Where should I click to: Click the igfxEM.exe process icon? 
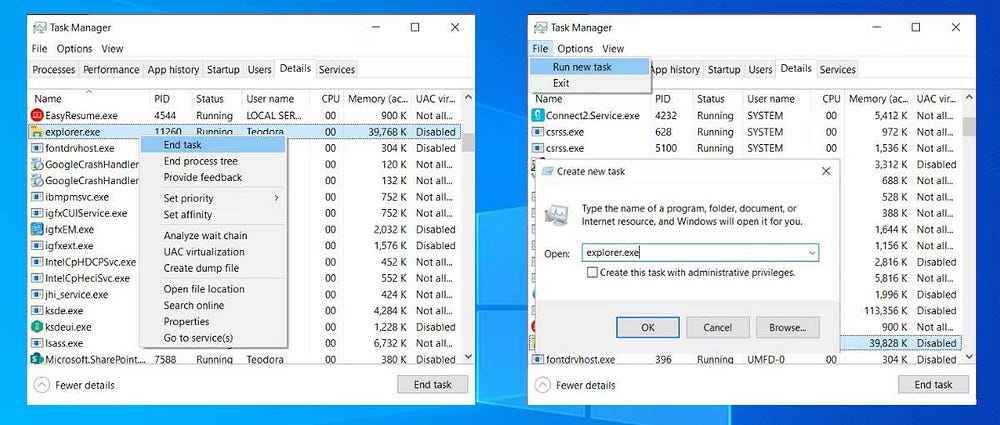tap(37, 229)
